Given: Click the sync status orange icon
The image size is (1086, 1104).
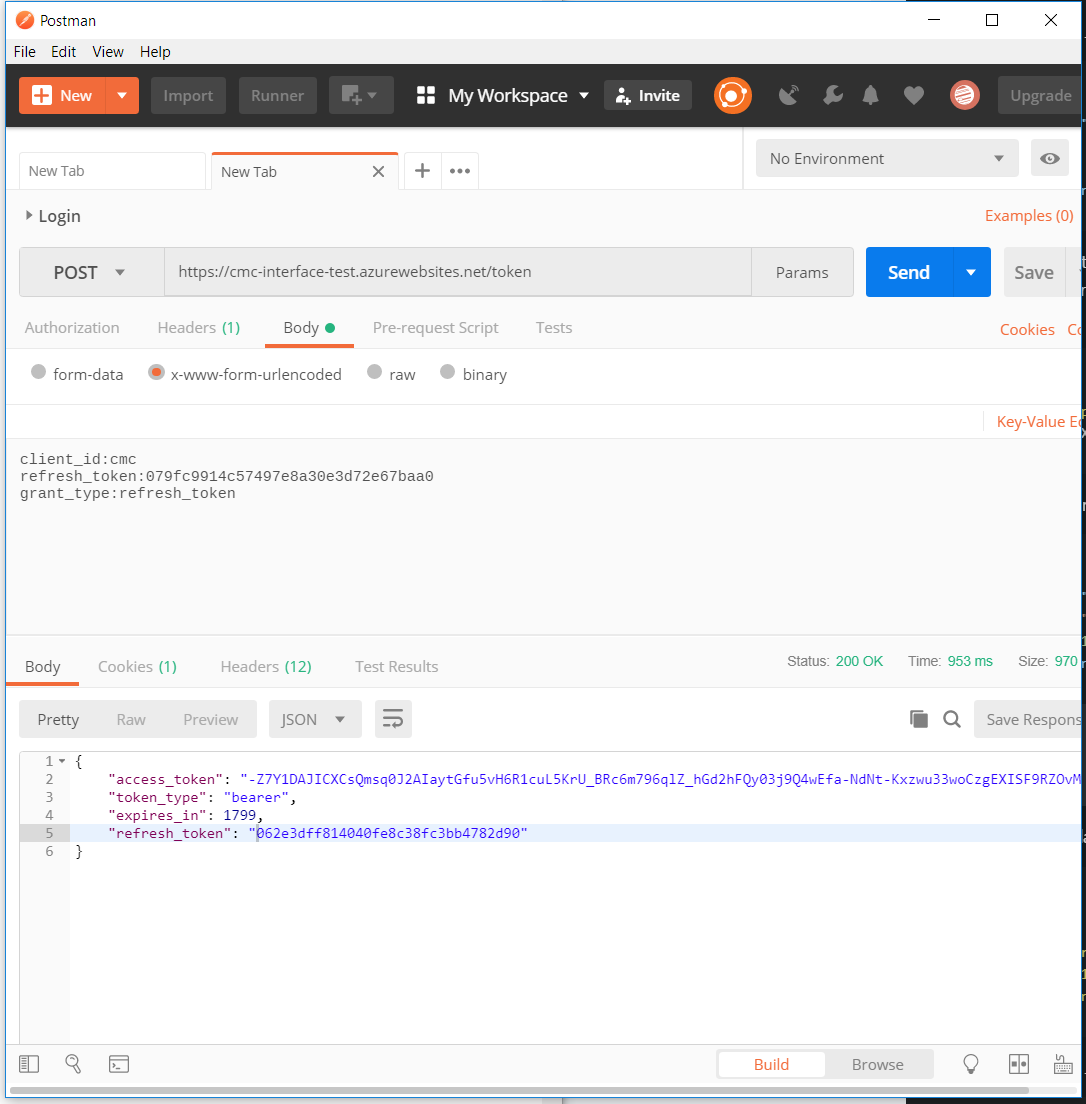Looking at the screenshot, I should coord(732,96).
